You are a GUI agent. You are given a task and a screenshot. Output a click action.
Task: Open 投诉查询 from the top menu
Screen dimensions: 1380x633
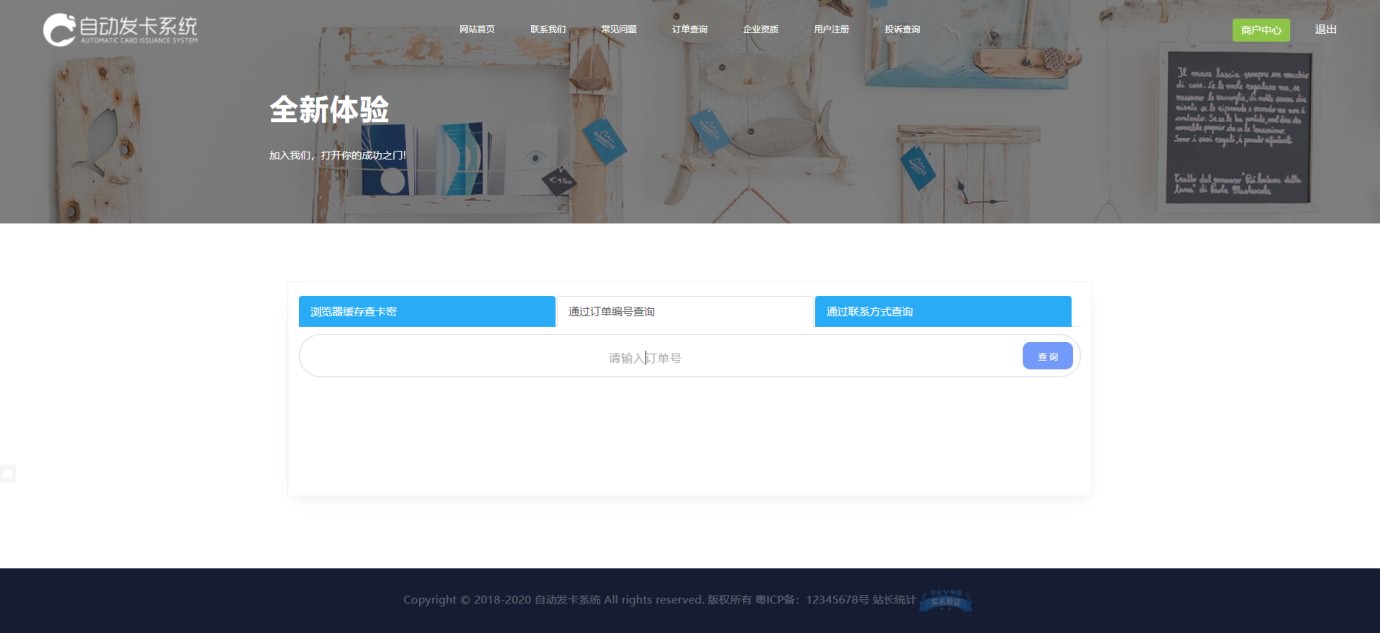(x=902, y=30)
